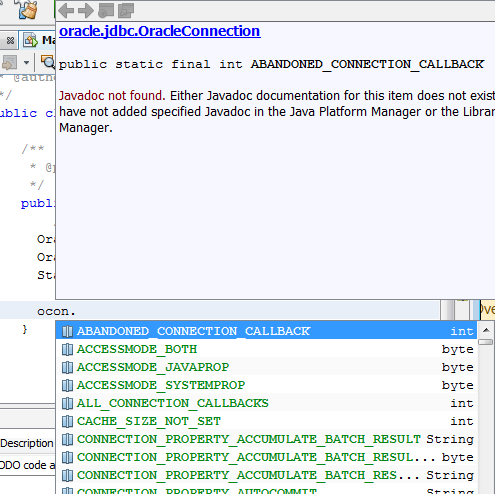Click scroll up arrow of completion list
This screenshot has height=494, width=495.
click(486, 330)
